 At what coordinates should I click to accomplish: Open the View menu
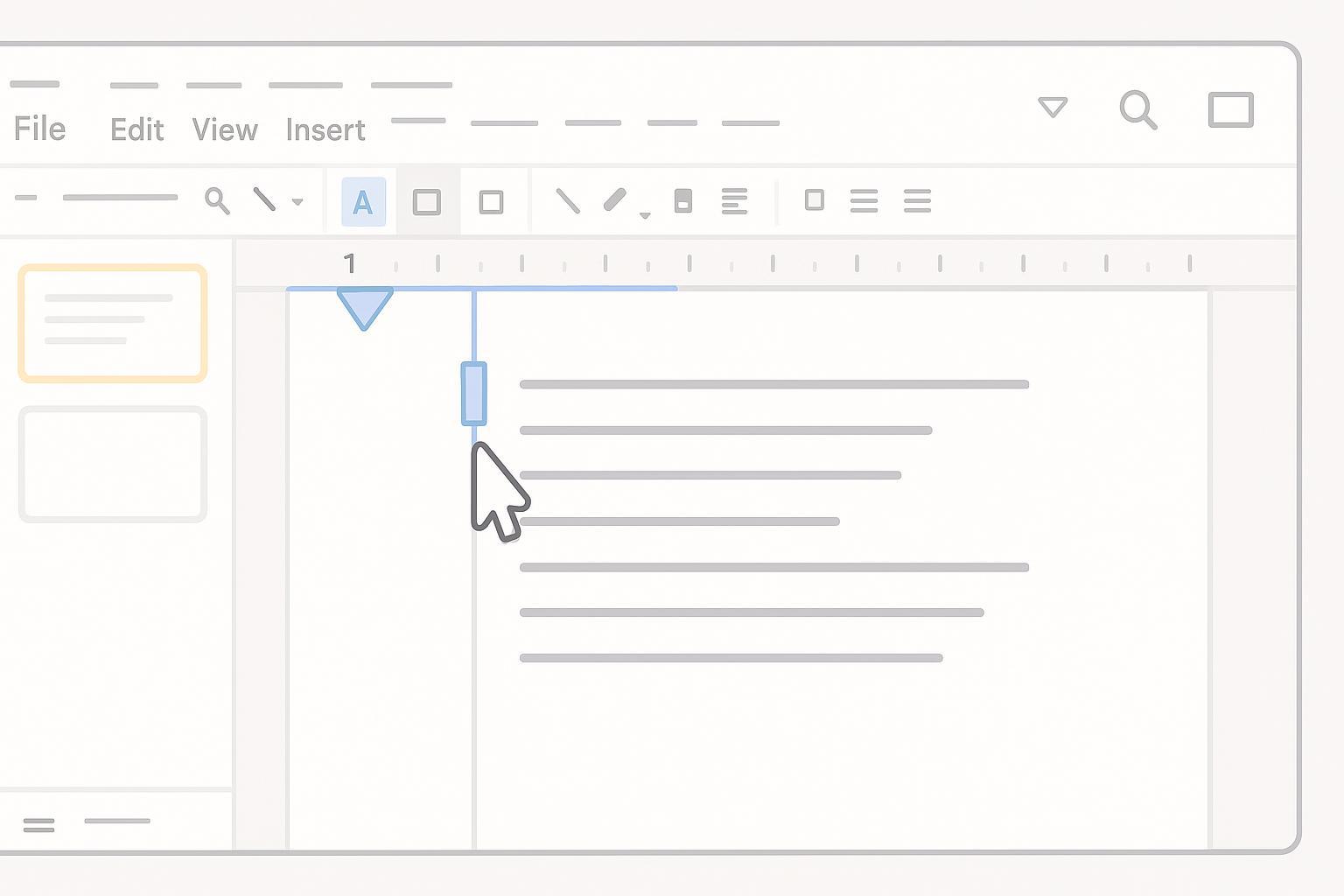click(x=225, y=130)
